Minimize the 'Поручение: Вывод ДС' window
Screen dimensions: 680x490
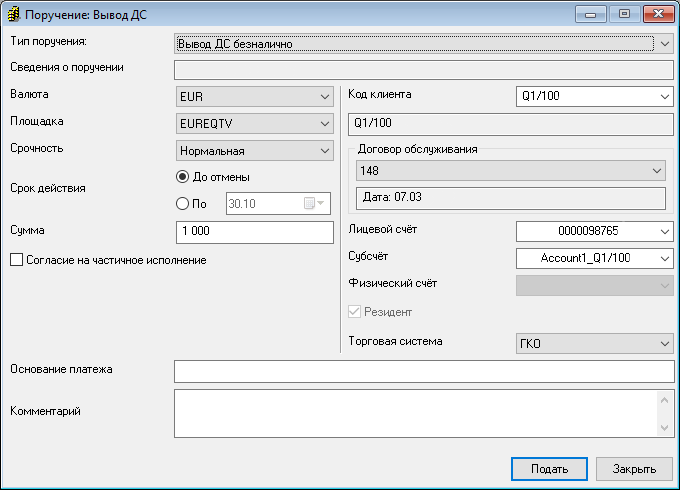[x=590, y=14]
